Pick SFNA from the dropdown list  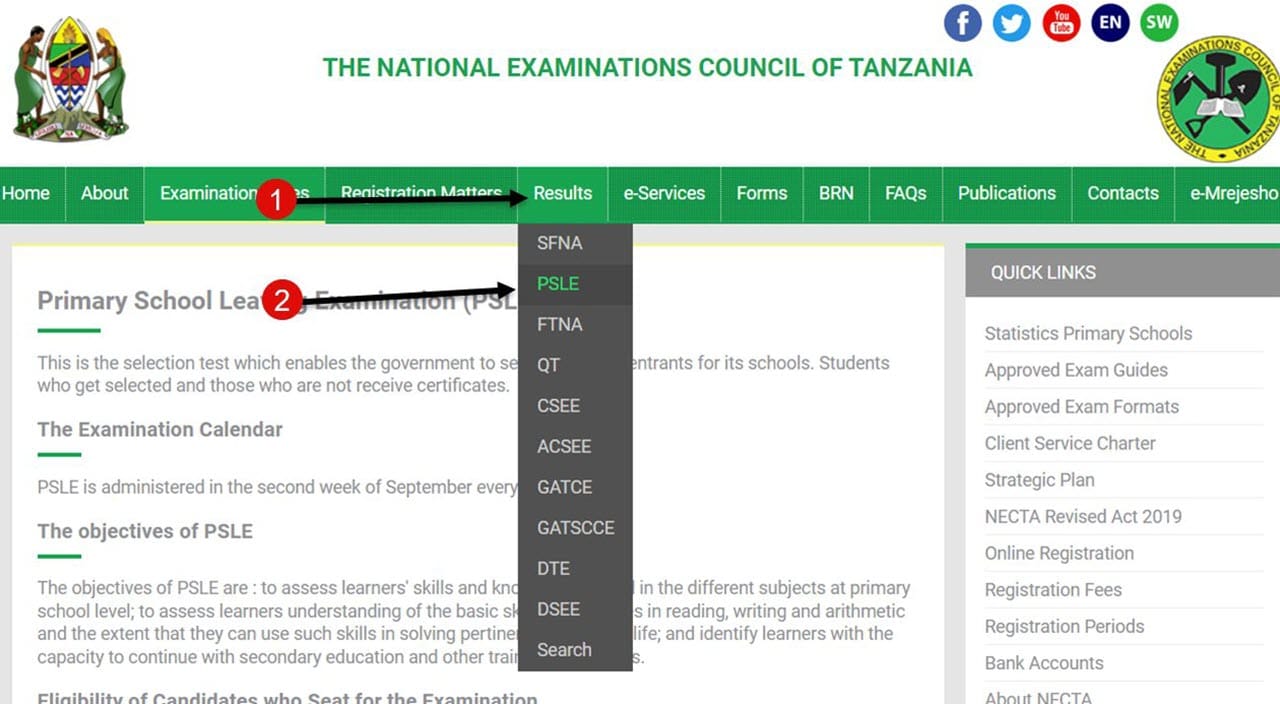559,243
